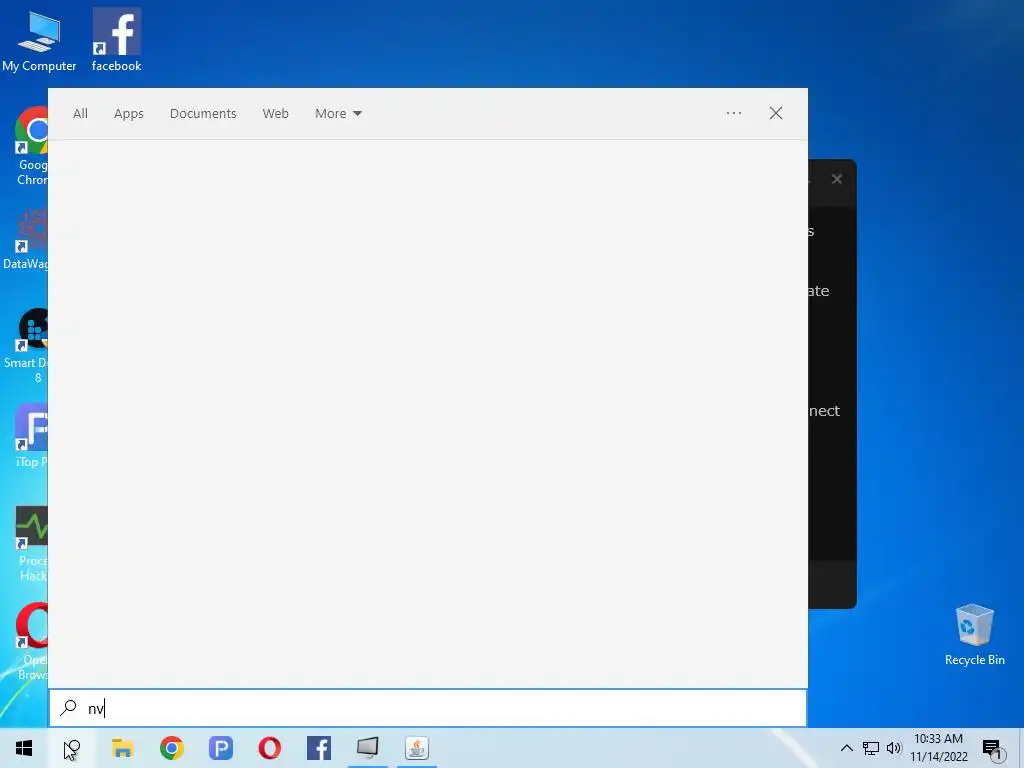Open the network status tray icon

click(x=871, y=748)
